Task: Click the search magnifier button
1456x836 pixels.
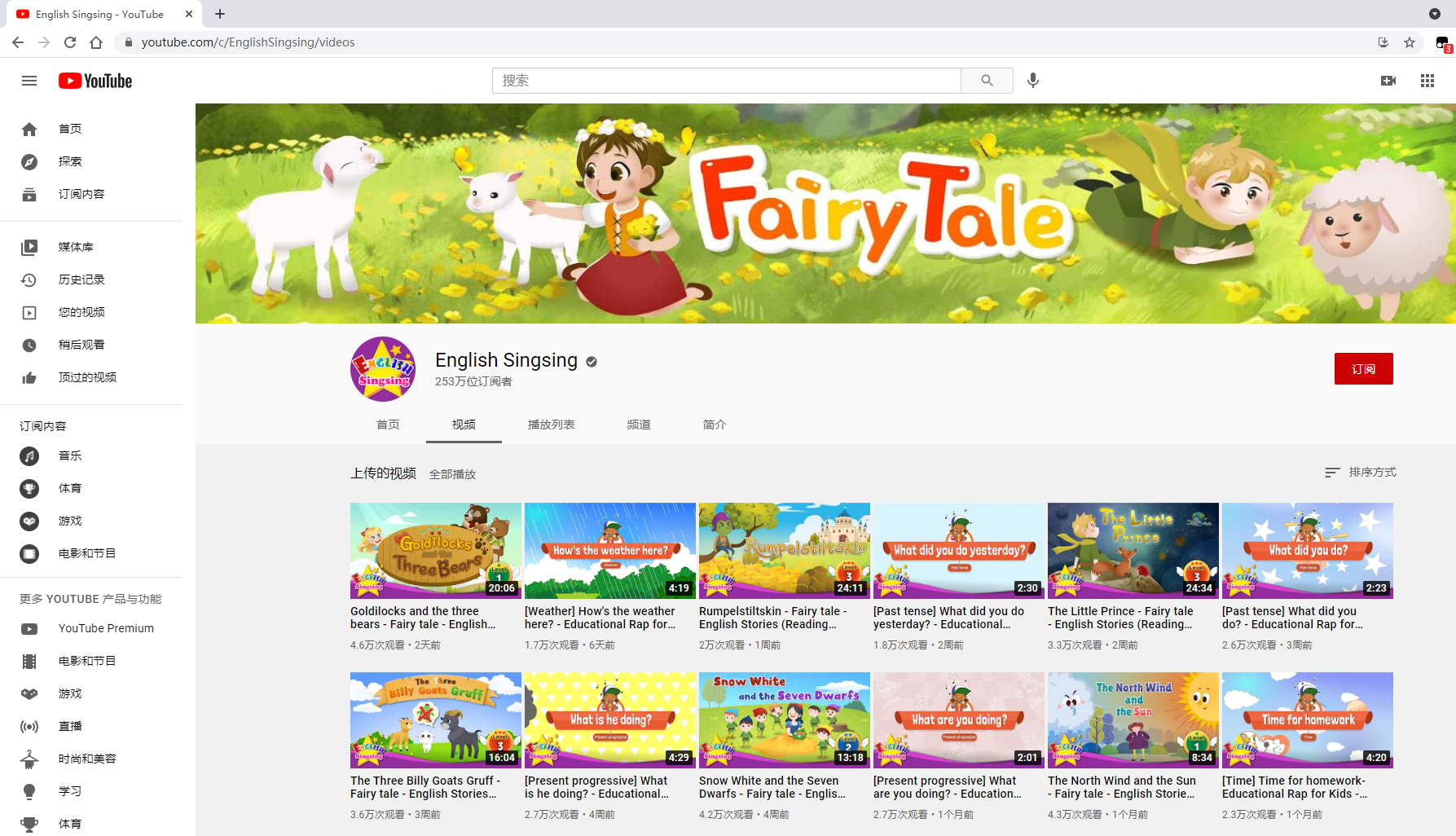Action: coord(987,81)
